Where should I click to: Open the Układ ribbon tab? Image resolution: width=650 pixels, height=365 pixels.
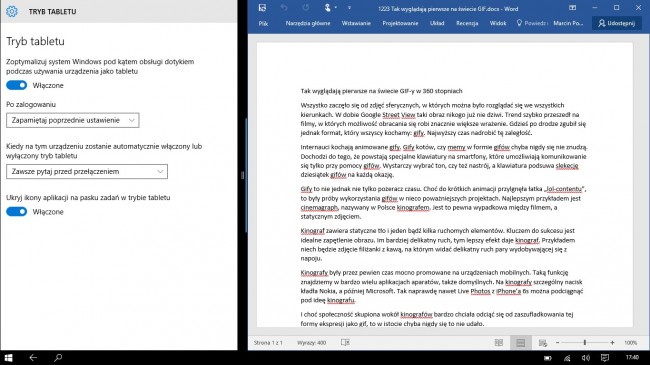pos(437,24)
